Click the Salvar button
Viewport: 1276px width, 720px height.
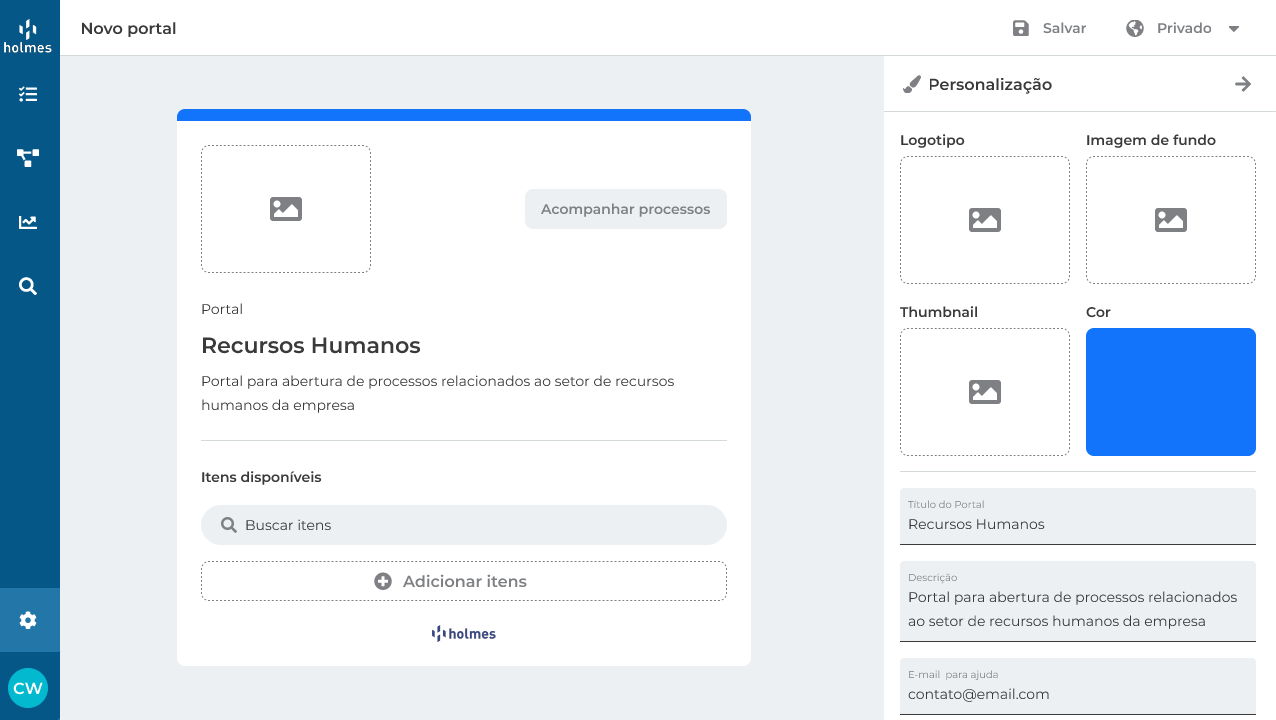(x=1049, y=28)
